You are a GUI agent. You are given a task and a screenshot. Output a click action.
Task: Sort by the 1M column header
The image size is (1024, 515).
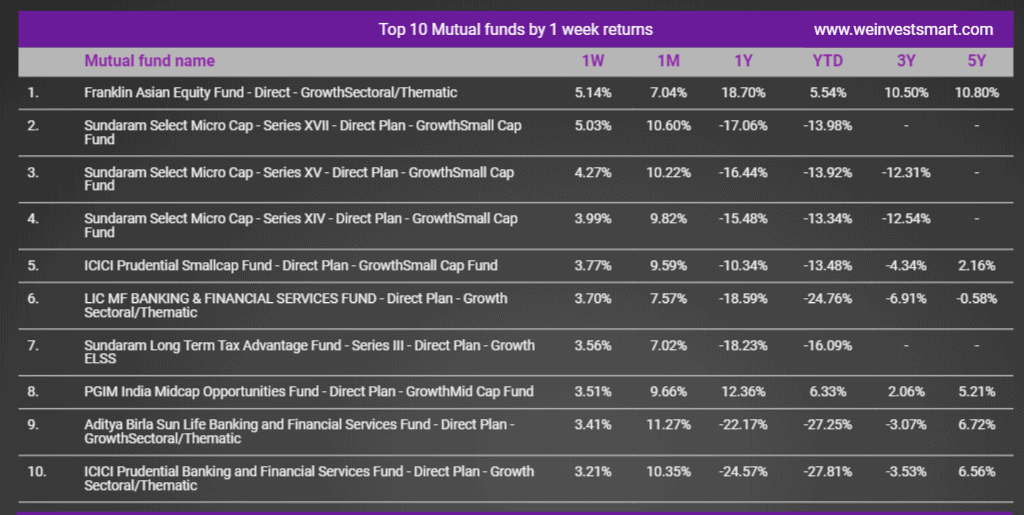pos(668,61)
